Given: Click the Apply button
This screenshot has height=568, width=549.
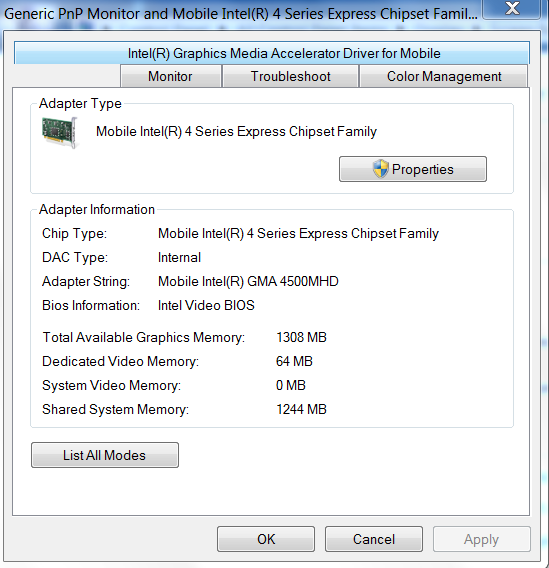Looking at the screenshot, I should (x=482, y=539).
